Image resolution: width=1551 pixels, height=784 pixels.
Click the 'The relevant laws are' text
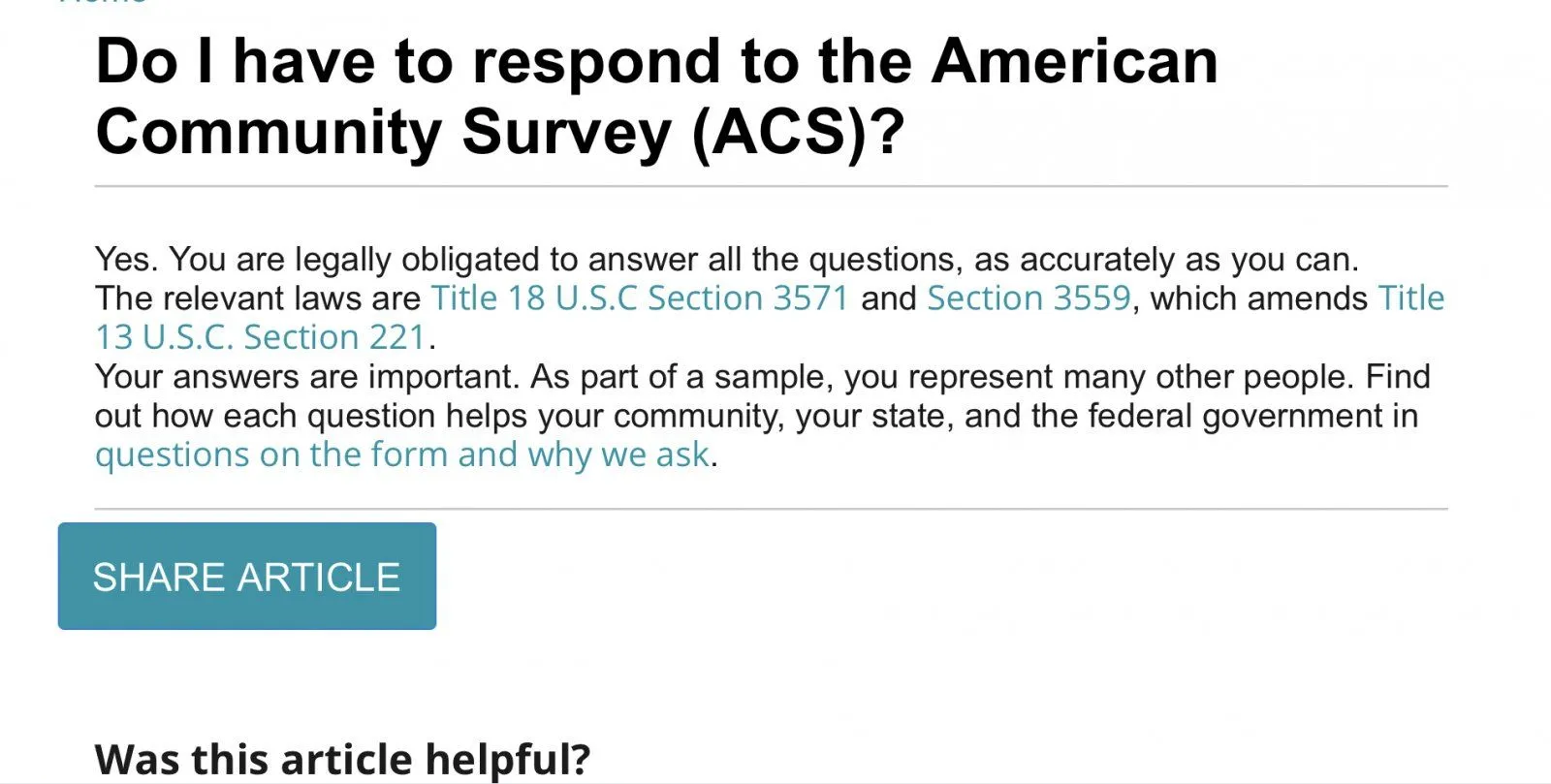(257, 298)
